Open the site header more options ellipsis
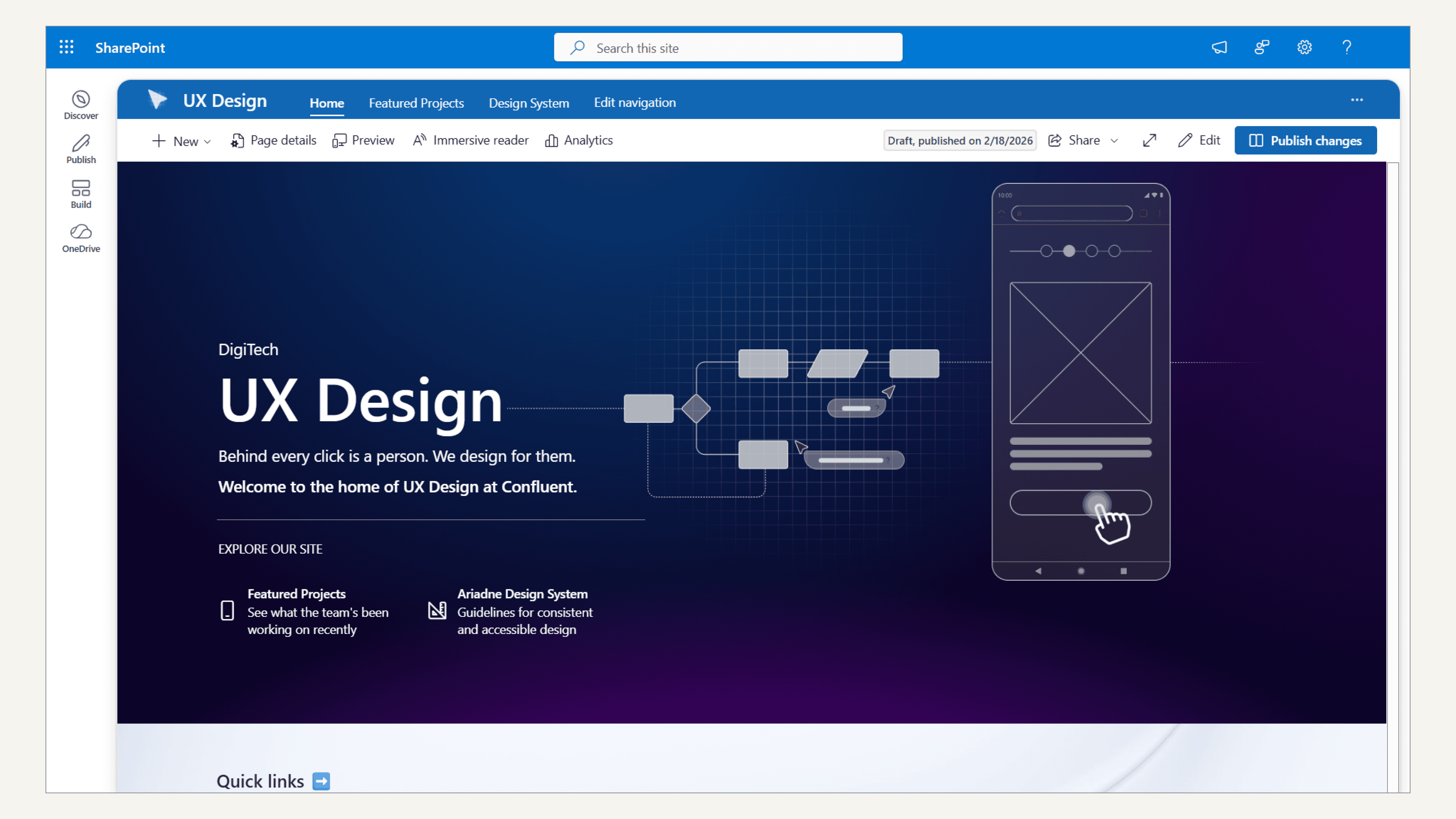The image size is (1456, 819). pos(1357,100)
